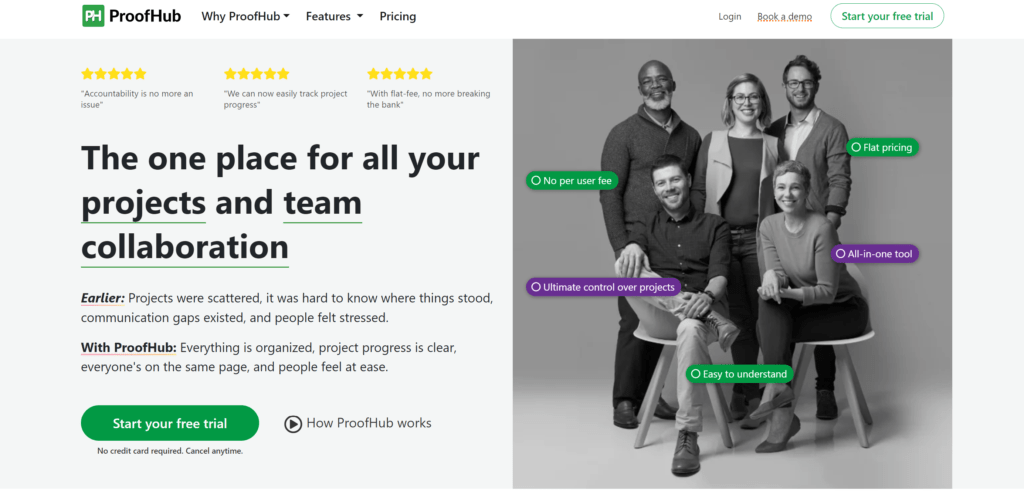
Task: Click the "Earlier:" label text
Action: pos(103,299)
